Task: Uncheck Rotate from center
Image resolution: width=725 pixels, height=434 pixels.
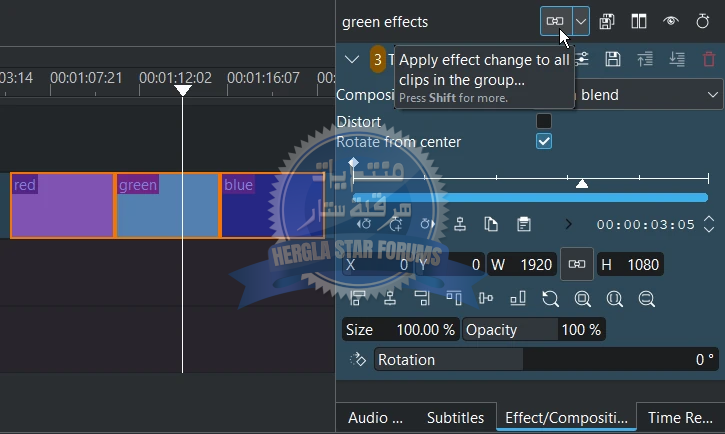Action: click(544, 142)
